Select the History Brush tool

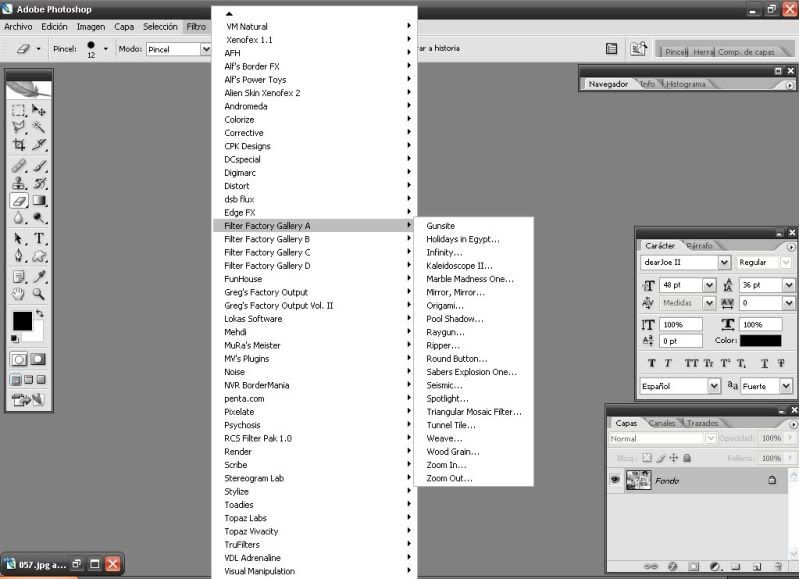pyautogui.click(x=39, y=183)
